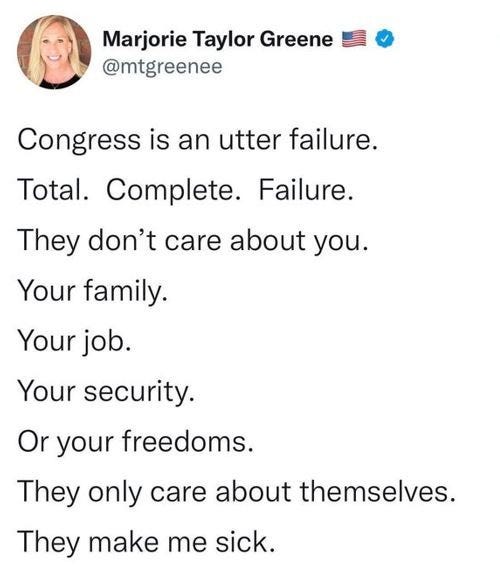Click the line 'They don't care about you.'
Screen dimensions: 500x585
pos(193,241)
